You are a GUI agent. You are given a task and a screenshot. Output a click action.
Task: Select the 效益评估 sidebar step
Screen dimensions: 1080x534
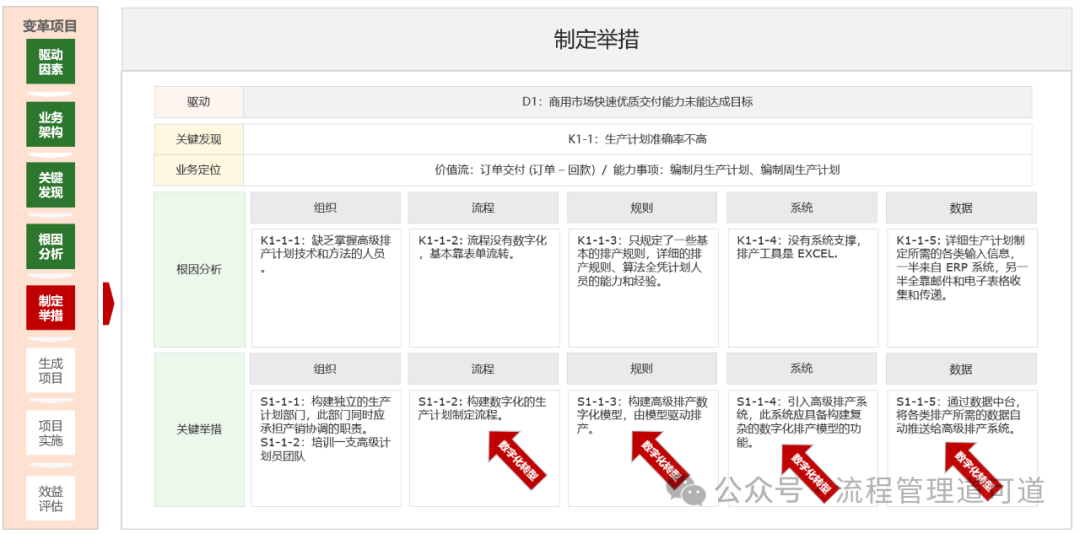click(x=51, y=498)
